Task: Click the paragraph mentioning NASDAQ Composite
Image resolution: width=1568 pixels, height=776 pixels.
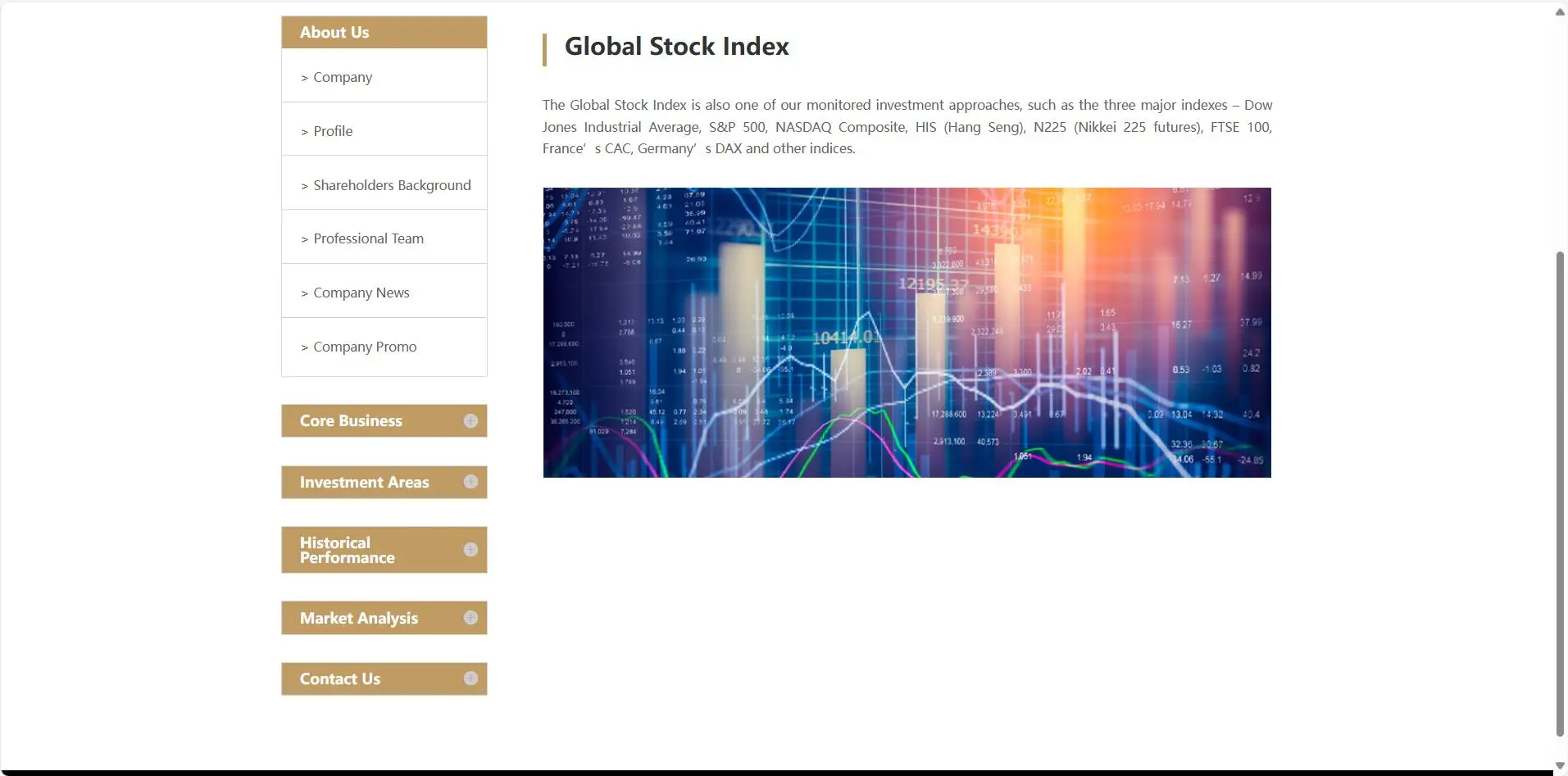Action: (907, 127)
